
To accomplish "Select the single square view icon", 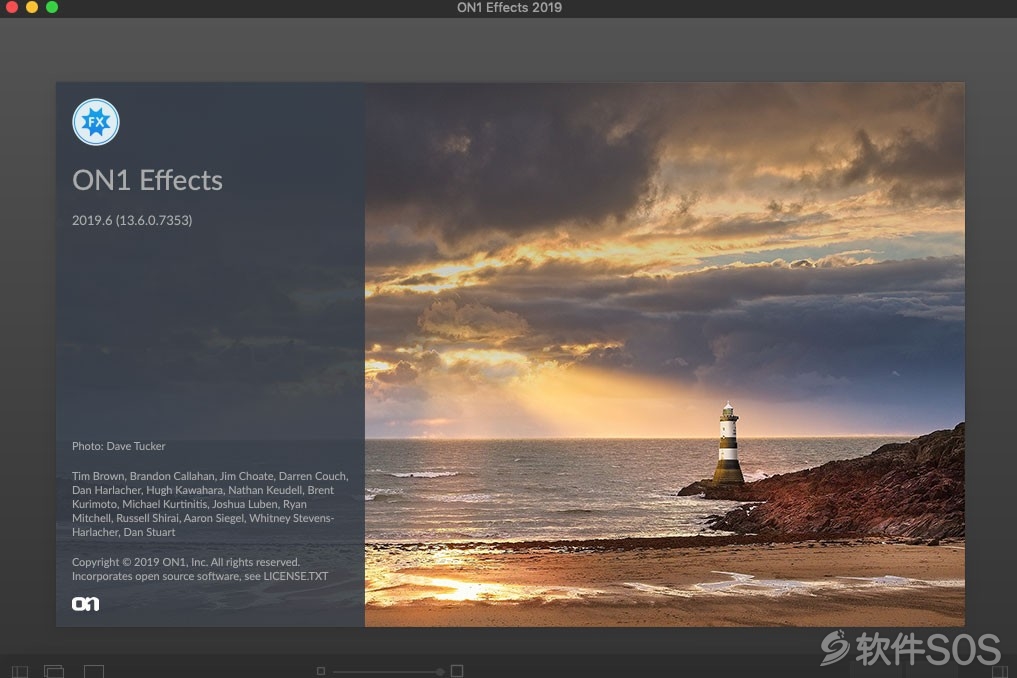I will (93, 671).
